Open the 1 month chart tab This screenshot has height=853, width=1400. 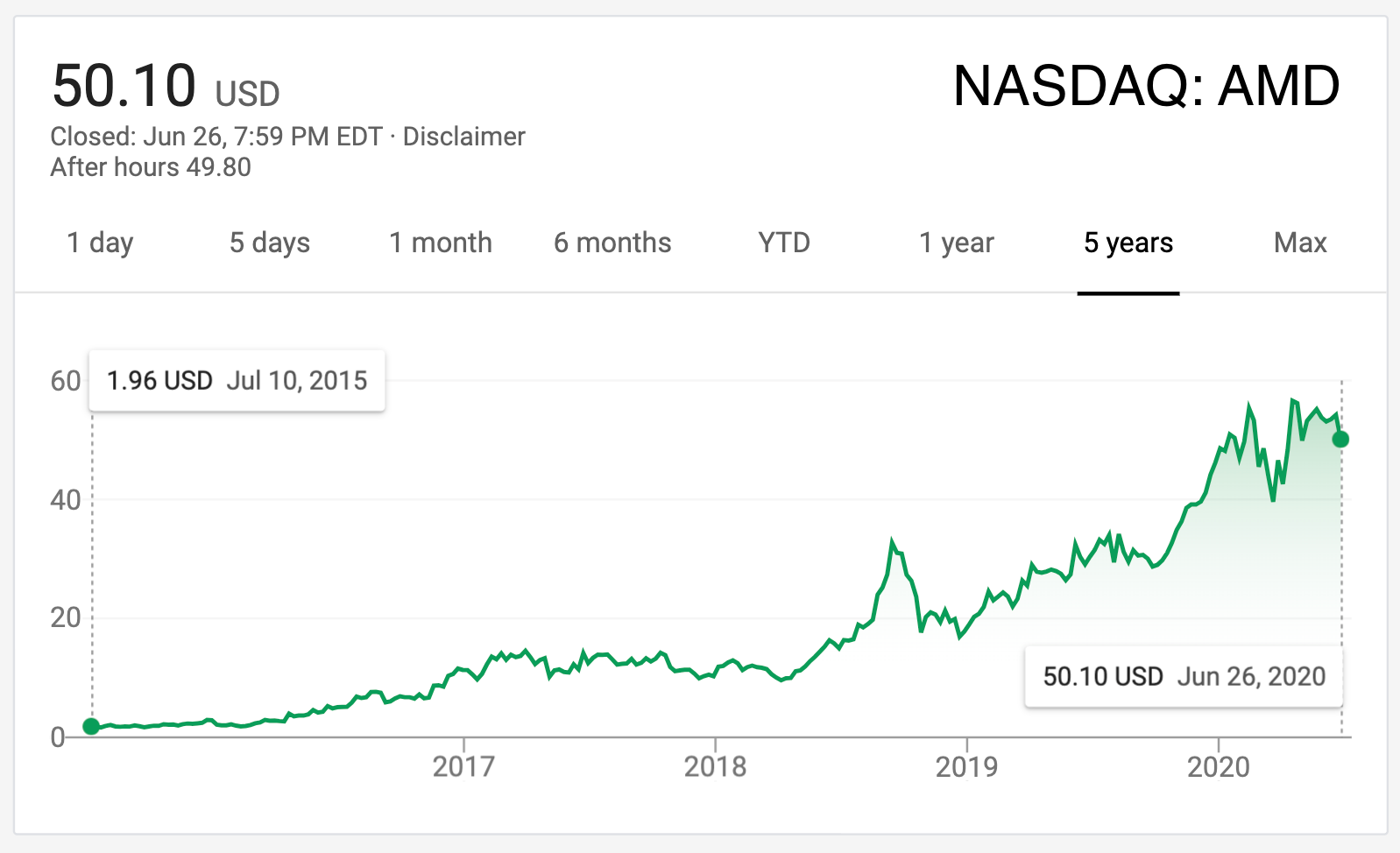tap(441, 243)
